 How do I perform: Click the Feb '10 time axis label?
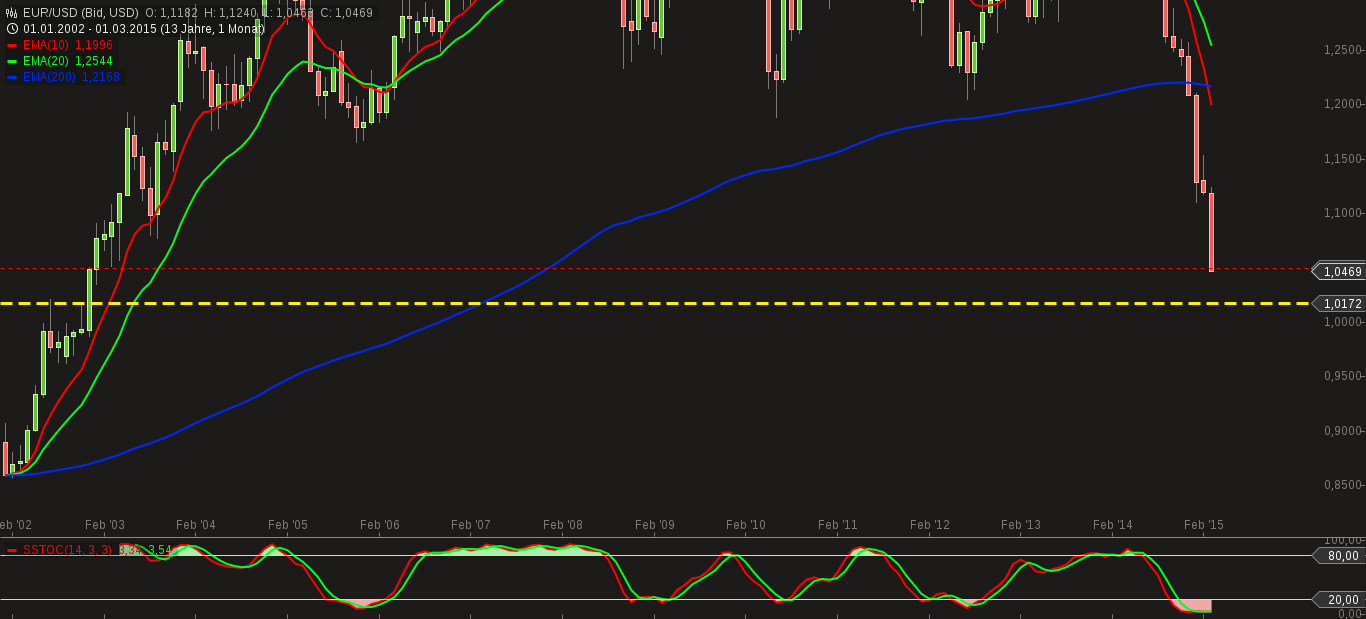pyautogui.click(x=746, y=524)
